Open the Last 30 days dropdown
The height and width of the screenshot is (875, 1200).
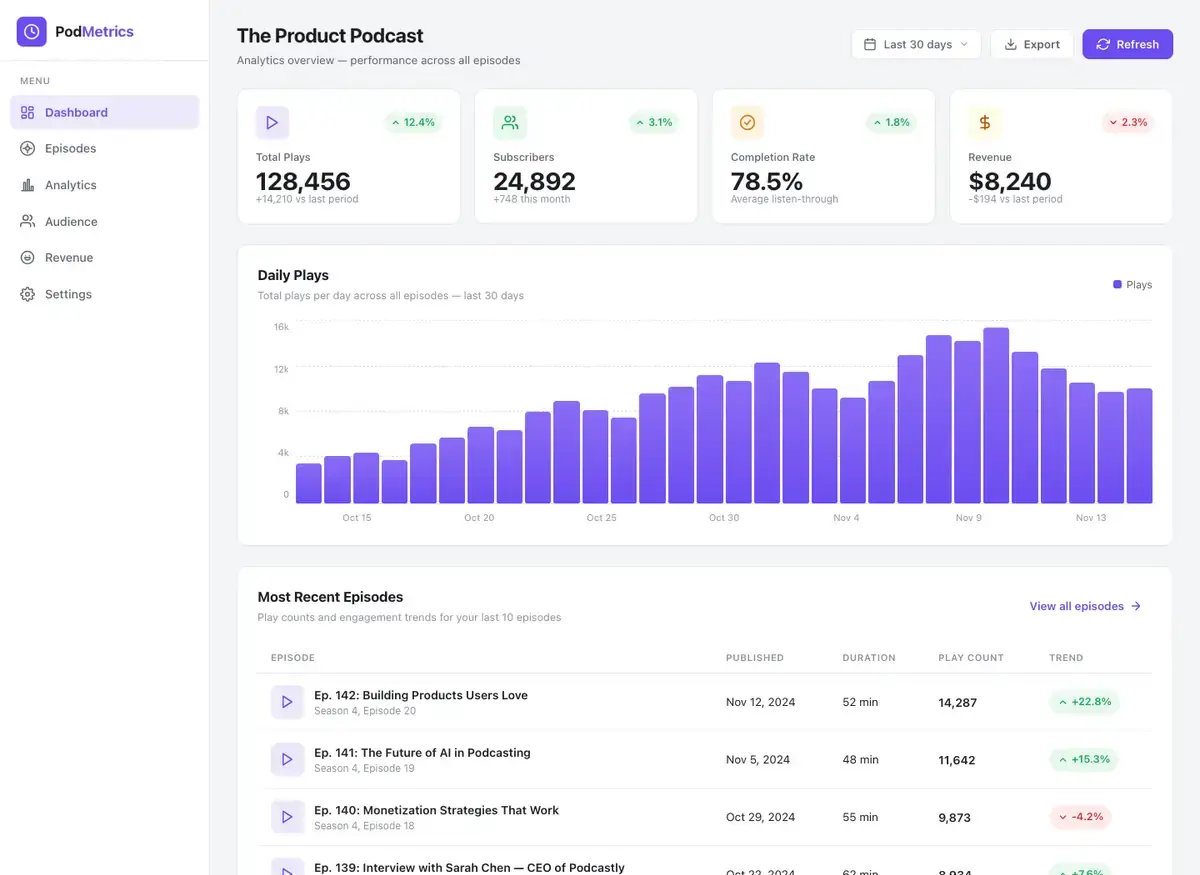pyautogui.click(x=916, y=44)
